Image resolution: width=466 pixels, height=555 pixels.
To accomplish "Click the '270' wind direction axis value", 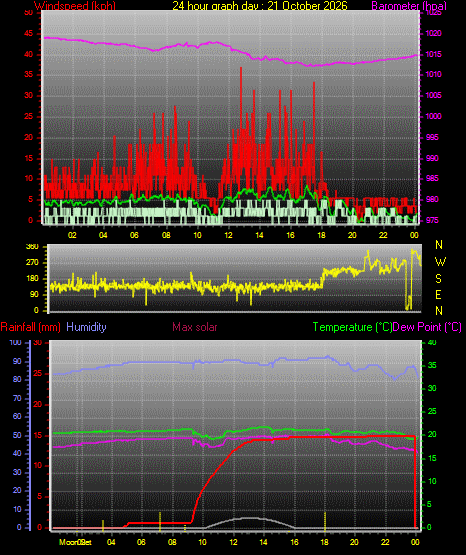I will point(32,263).
